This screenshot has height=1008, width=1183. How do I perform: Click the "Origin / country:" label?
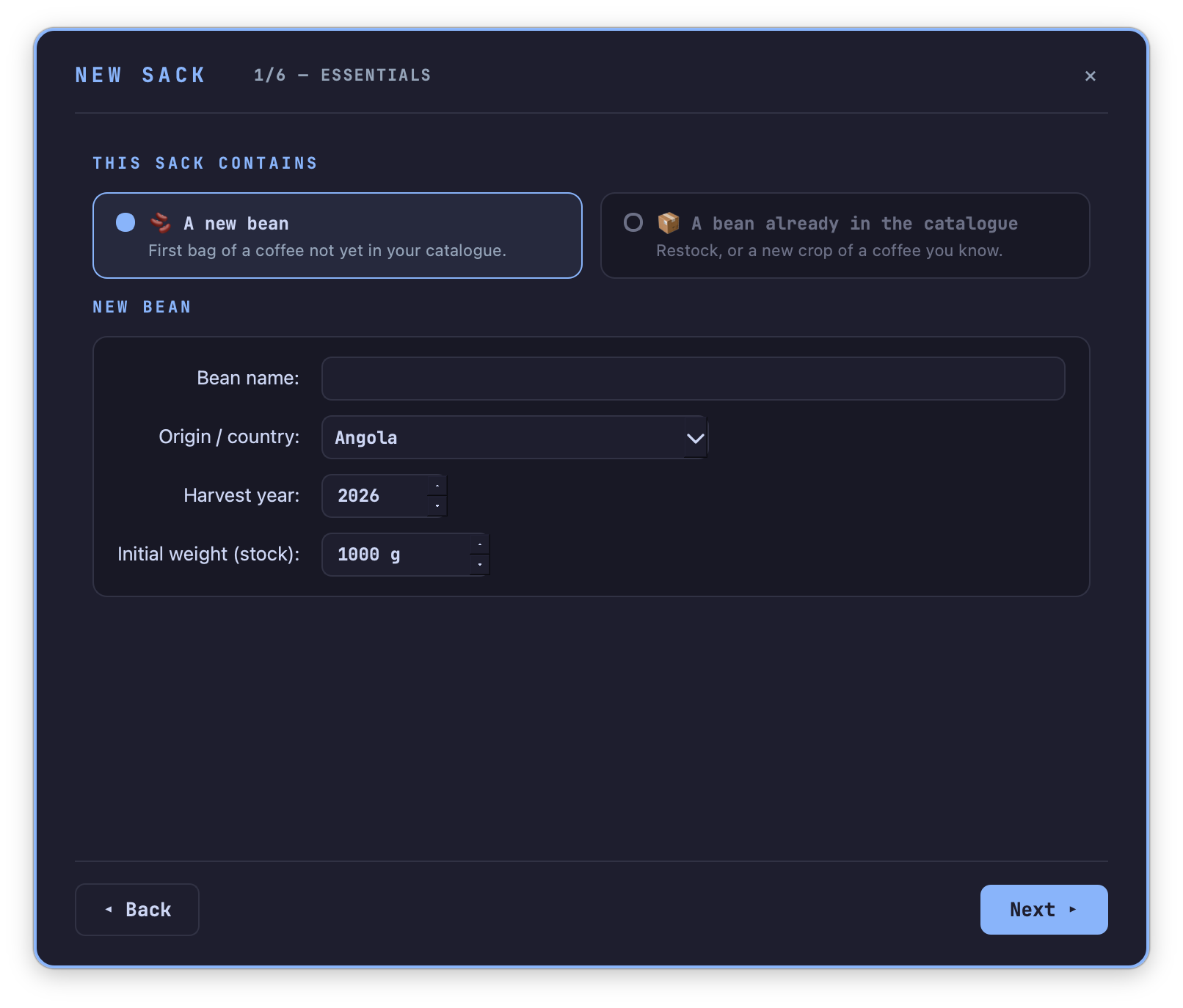click(229, 437)
